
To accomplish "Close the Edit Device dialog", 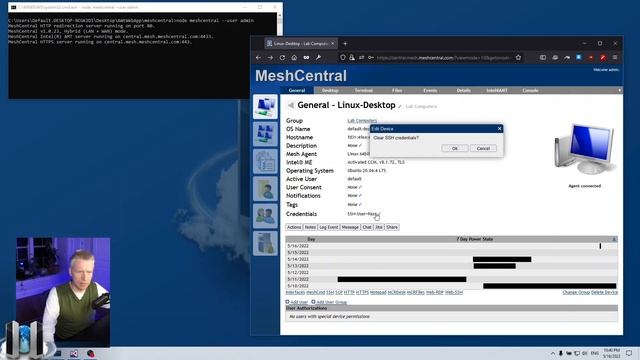I will click(x=499, y=129).
